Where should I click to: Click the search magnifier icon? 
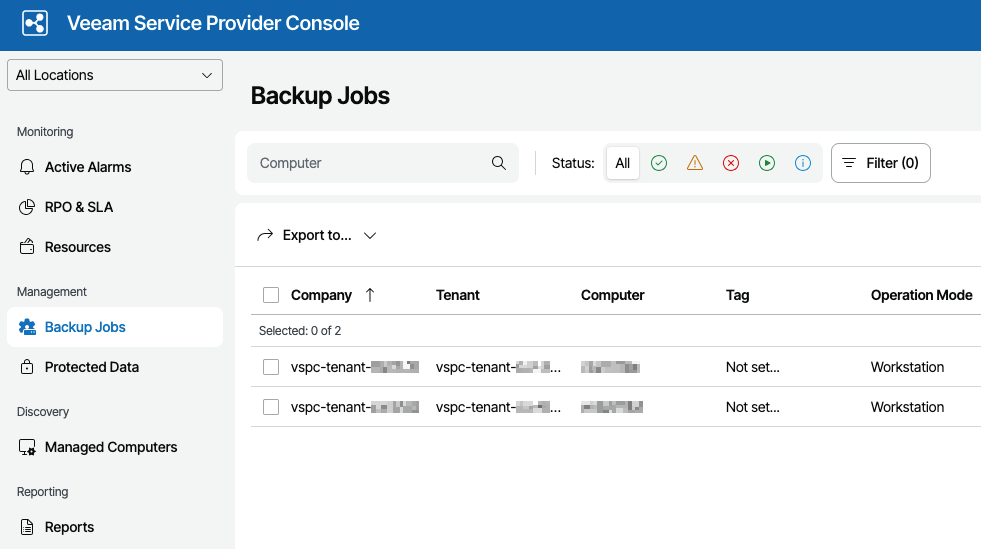pyautogui.click(x=499, y=163)
